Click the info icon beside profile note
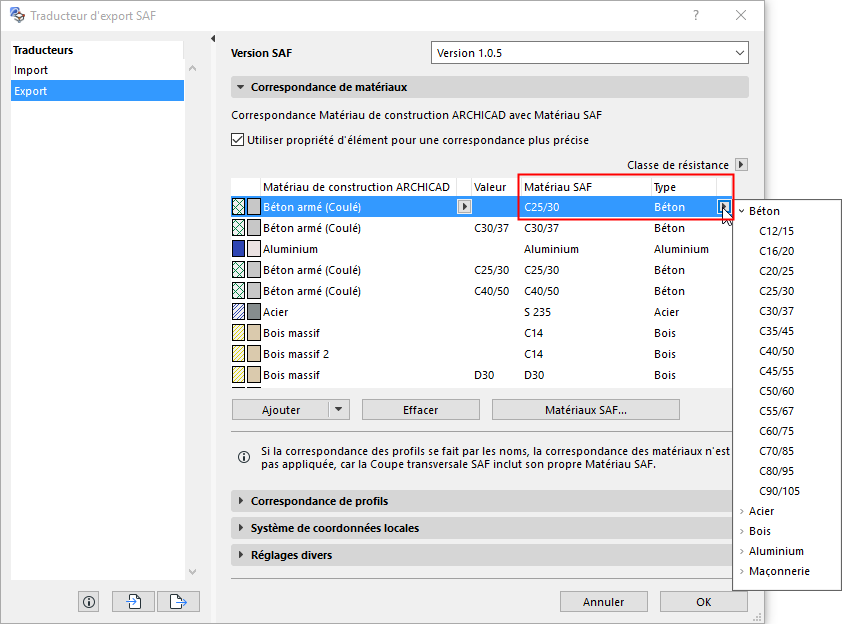This screenshot has width=842, height=624. [x=244, y=457]
